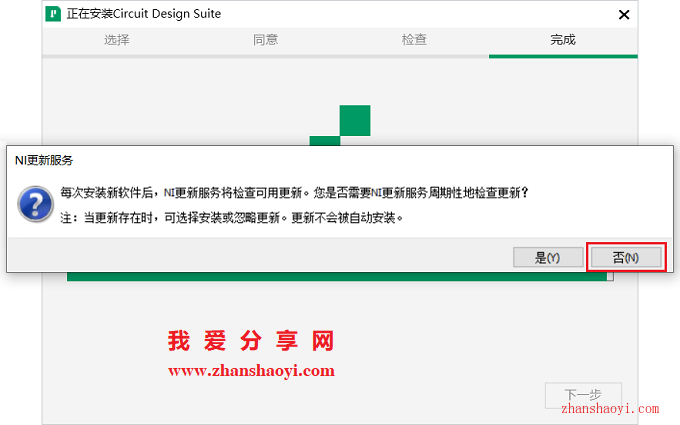Click the note line starting 注：当更新存在时
The height and width of the screenshot is (425, 680).
coord(232,218)
